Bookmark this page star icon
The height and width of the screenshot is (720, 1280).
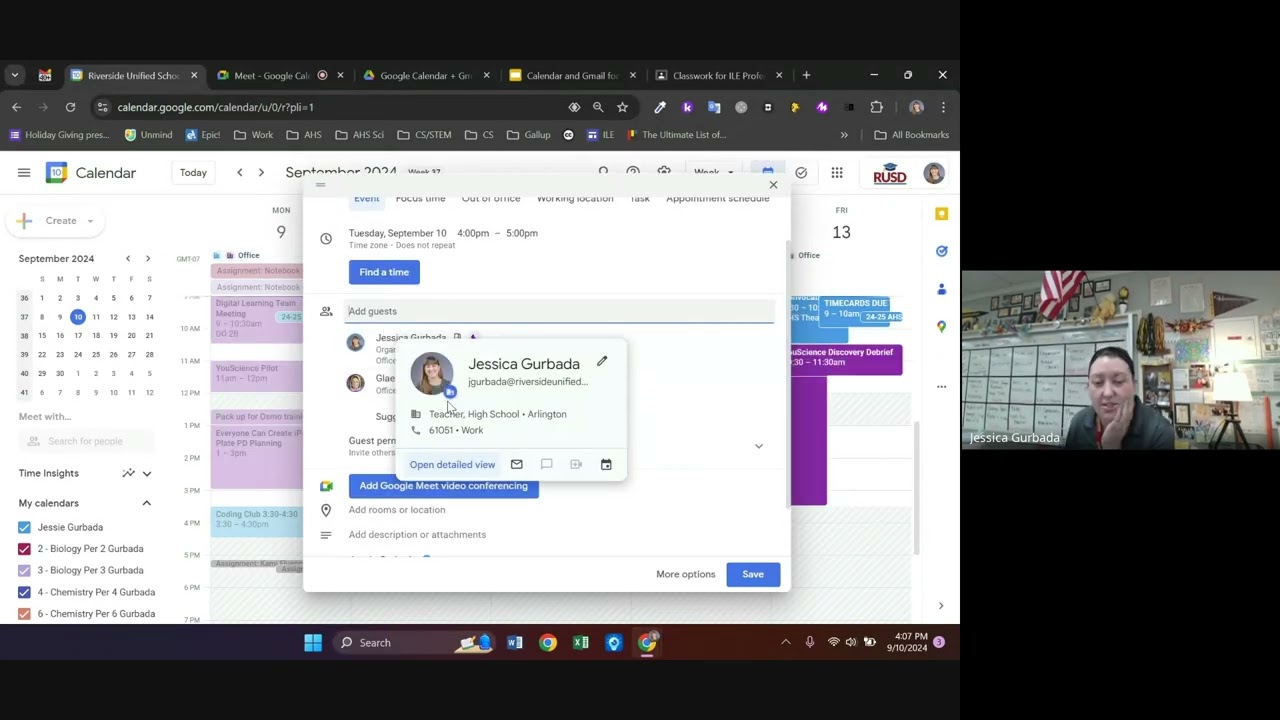622,107
